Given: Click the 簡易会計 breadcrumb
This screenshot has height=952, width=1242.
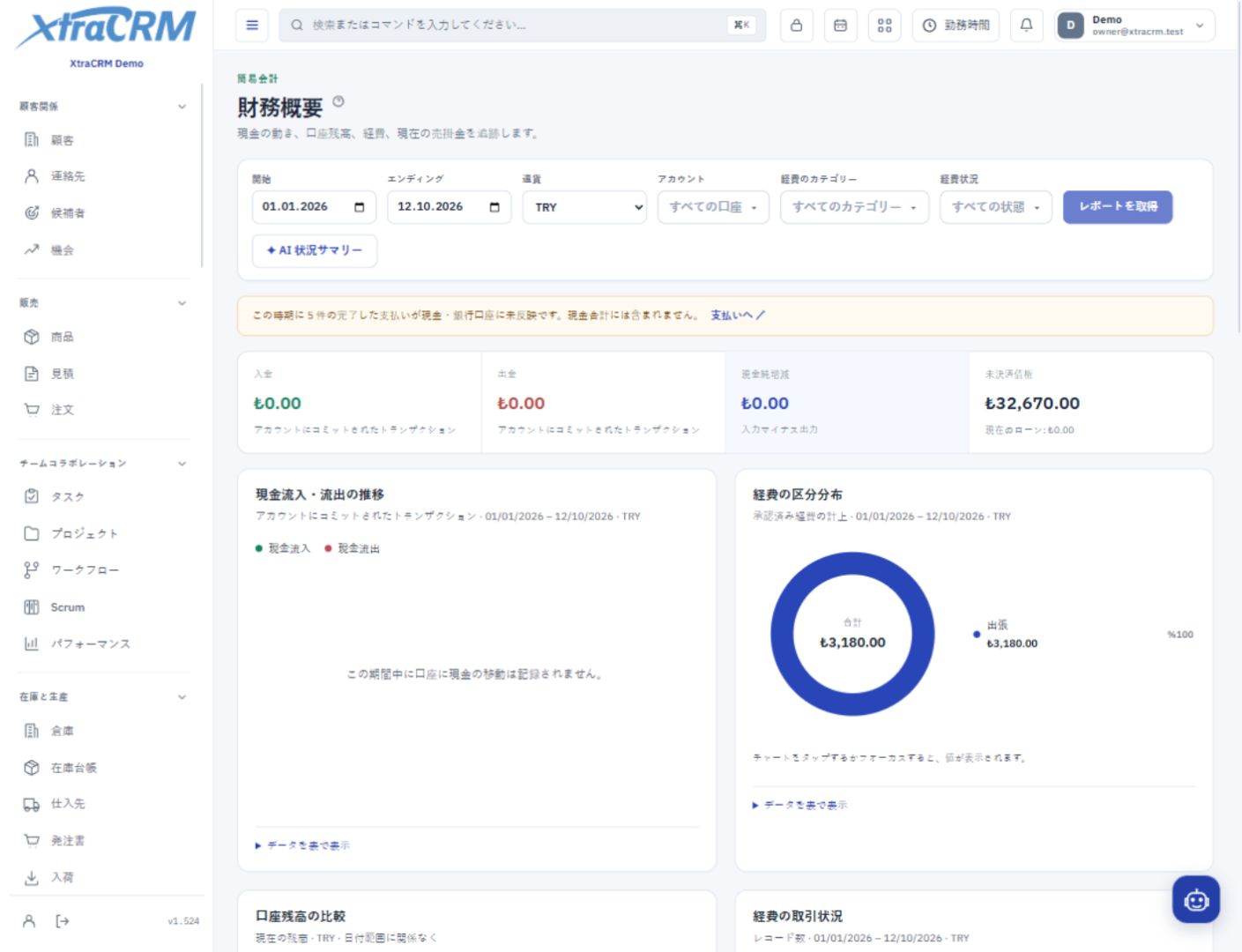Looking at the screenshot, I should 257,78.
